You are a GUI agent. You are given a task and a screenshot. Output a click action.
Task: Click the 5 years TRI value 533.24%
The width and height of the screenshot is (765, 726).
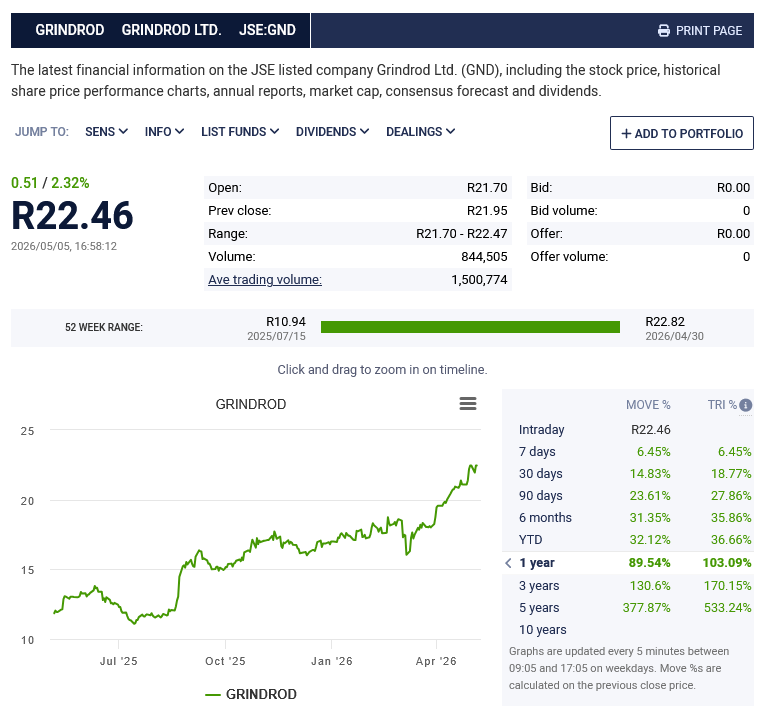727,608
